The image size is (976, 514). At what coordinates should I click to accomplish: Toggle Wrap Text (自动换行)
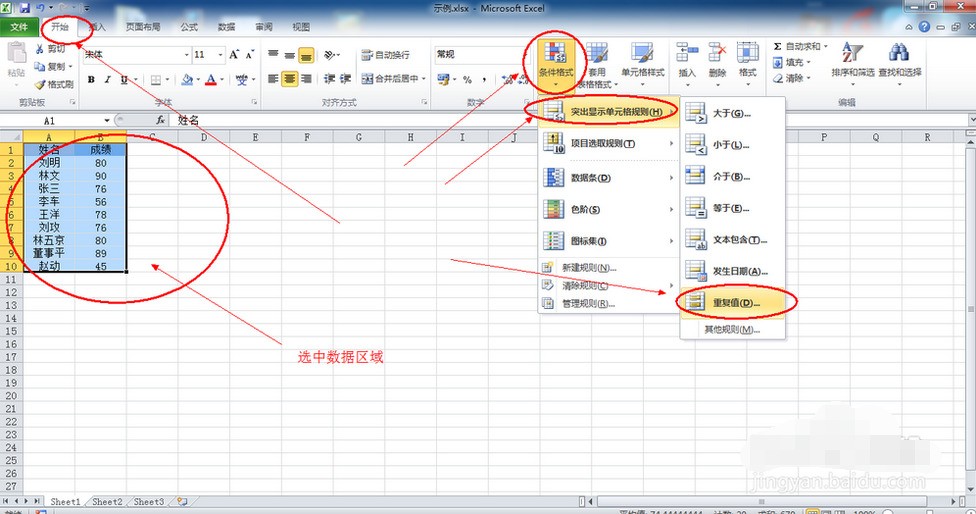(x=386, y=55)
